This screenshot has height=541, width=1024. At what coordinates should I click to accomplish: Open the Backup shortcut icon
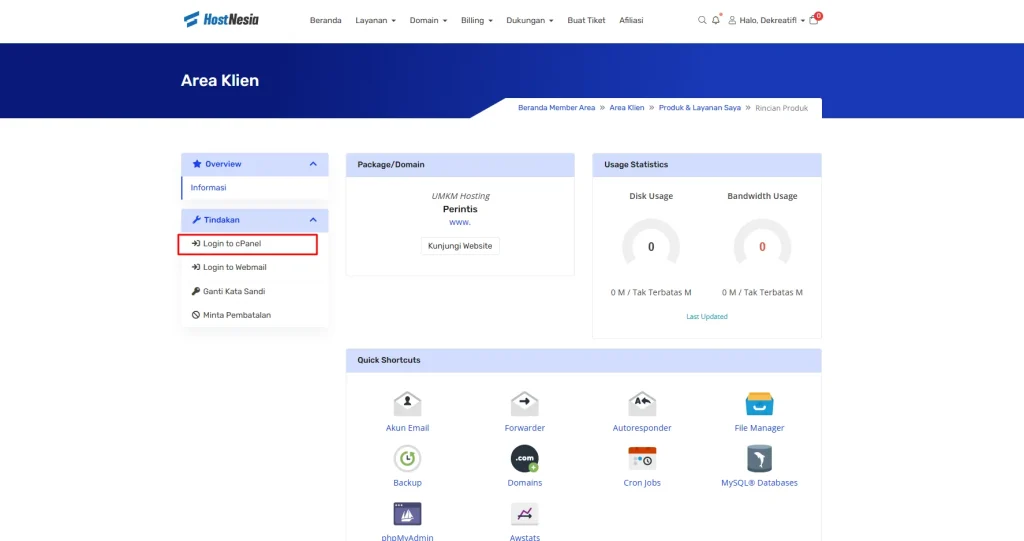point(407,459)
